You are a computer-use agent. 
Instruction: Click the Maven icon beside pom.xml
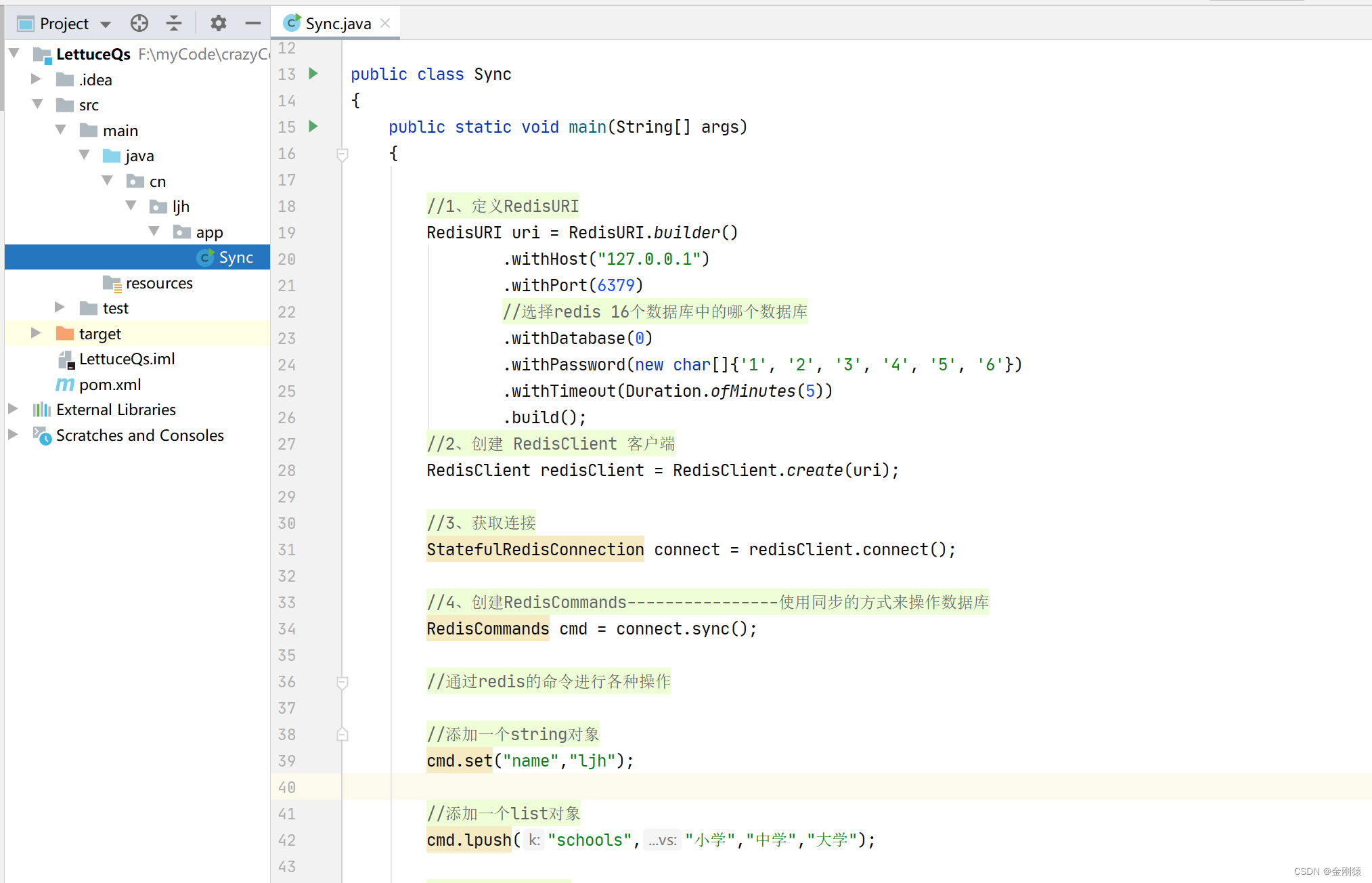coord(64,384)
